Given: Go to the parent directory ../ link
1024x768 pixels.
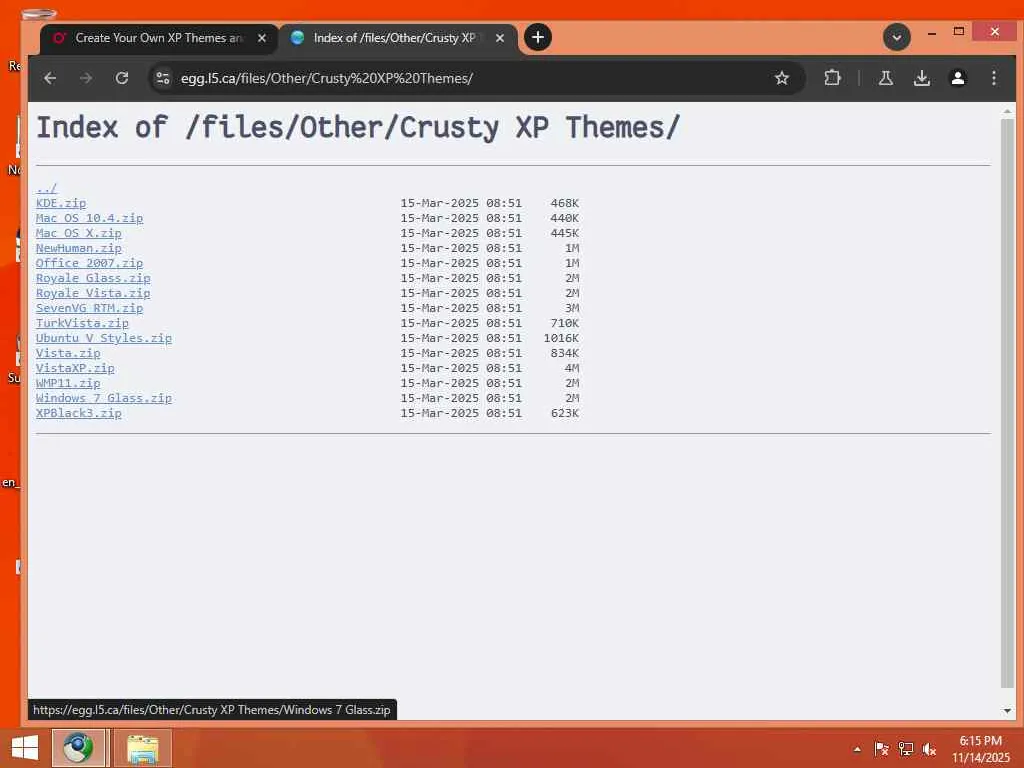Looking at the screenshot, I should pos(46,188).
